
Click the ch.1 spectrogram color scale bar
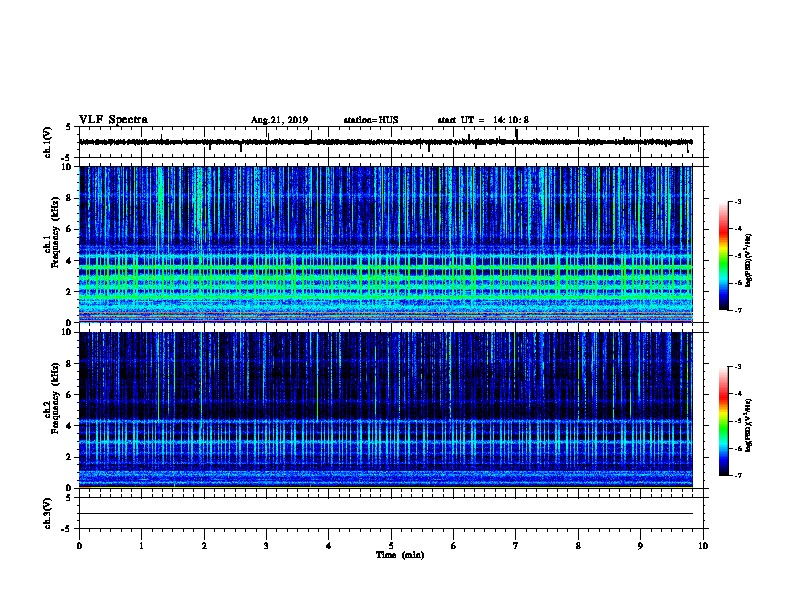pyautogui.click(x=724, y=256)
